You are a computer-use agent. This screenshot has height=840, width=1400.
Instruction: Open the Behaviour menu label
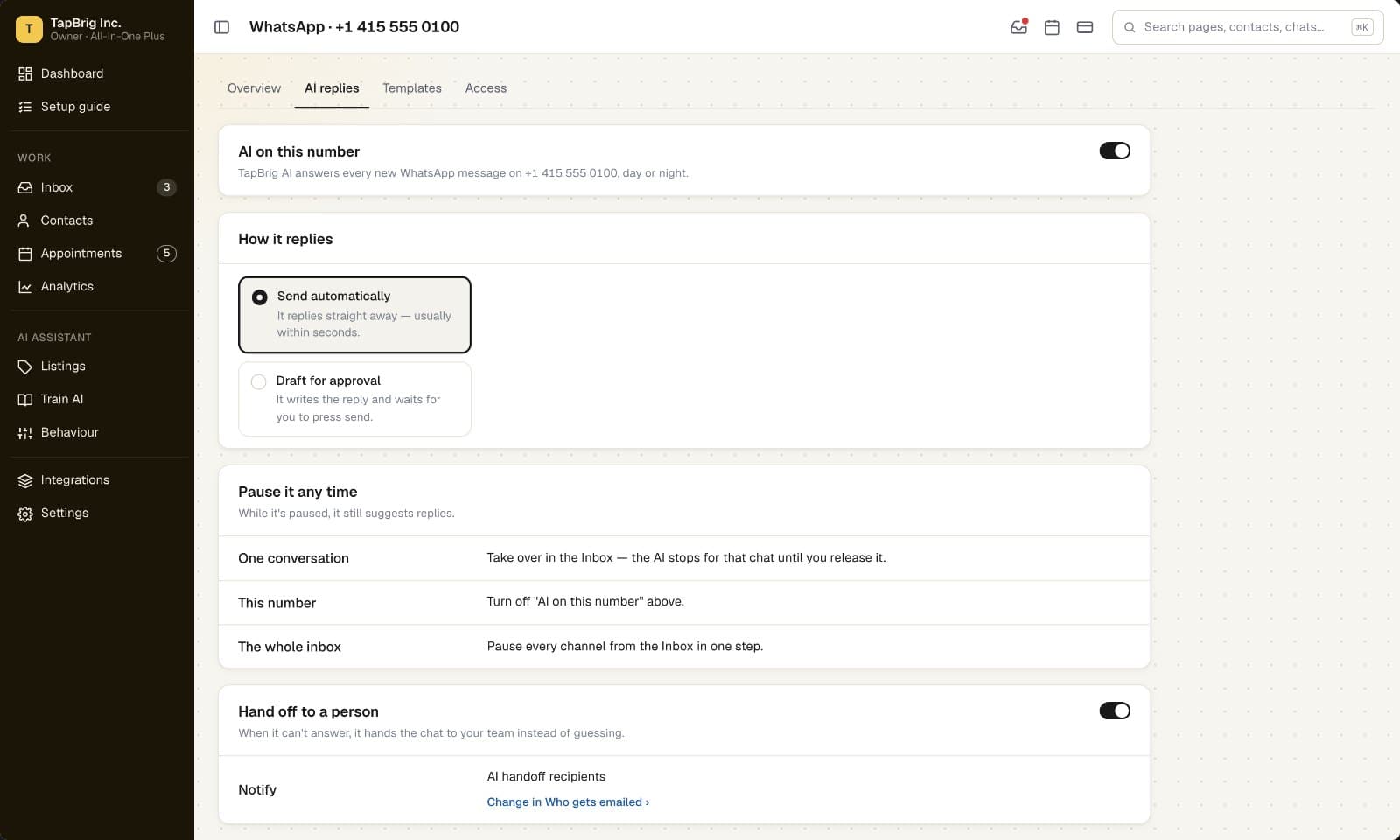tap(69, 432)
